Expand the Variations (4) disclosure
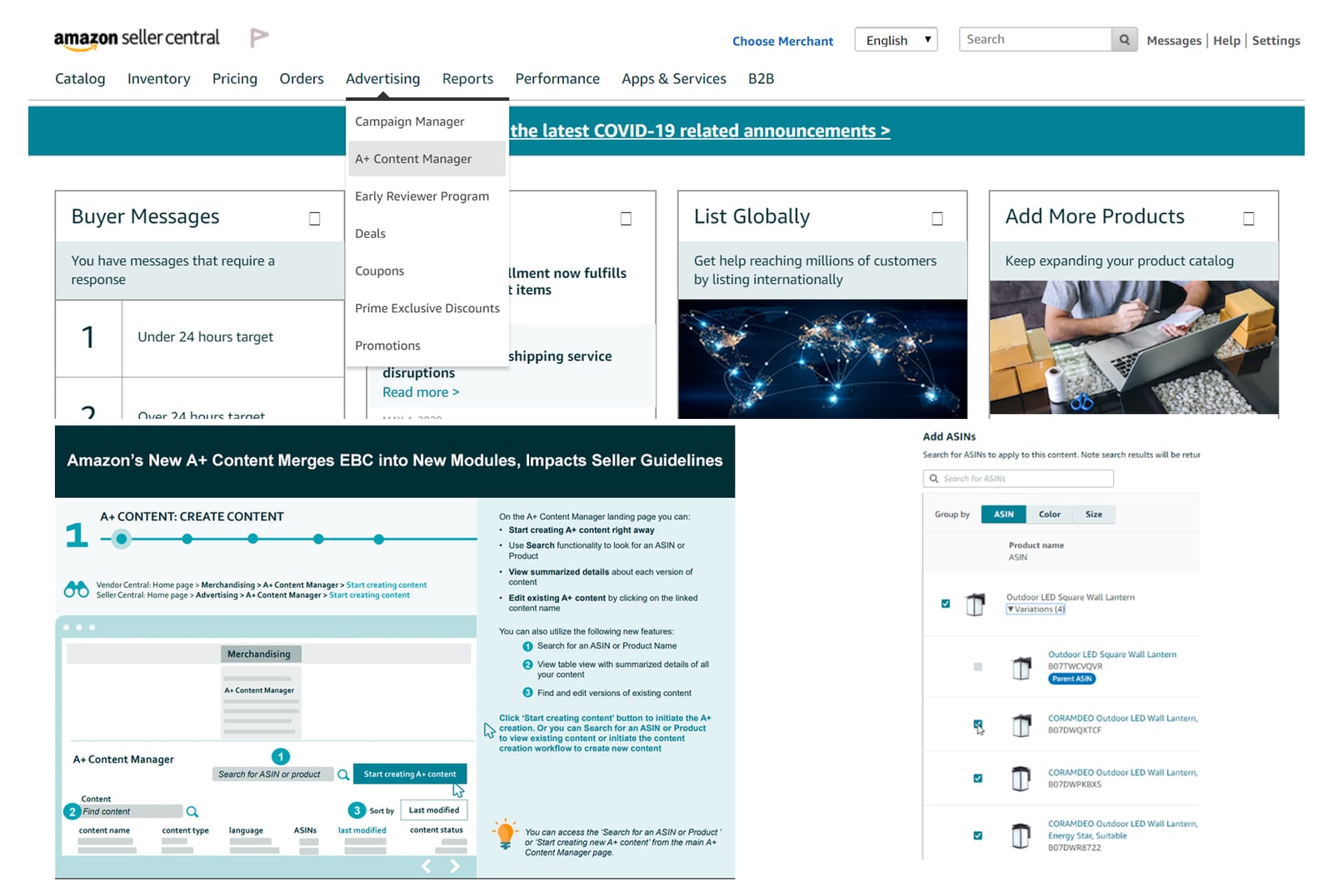Viewport: 1333px width, 896px height. (1036, 610)
